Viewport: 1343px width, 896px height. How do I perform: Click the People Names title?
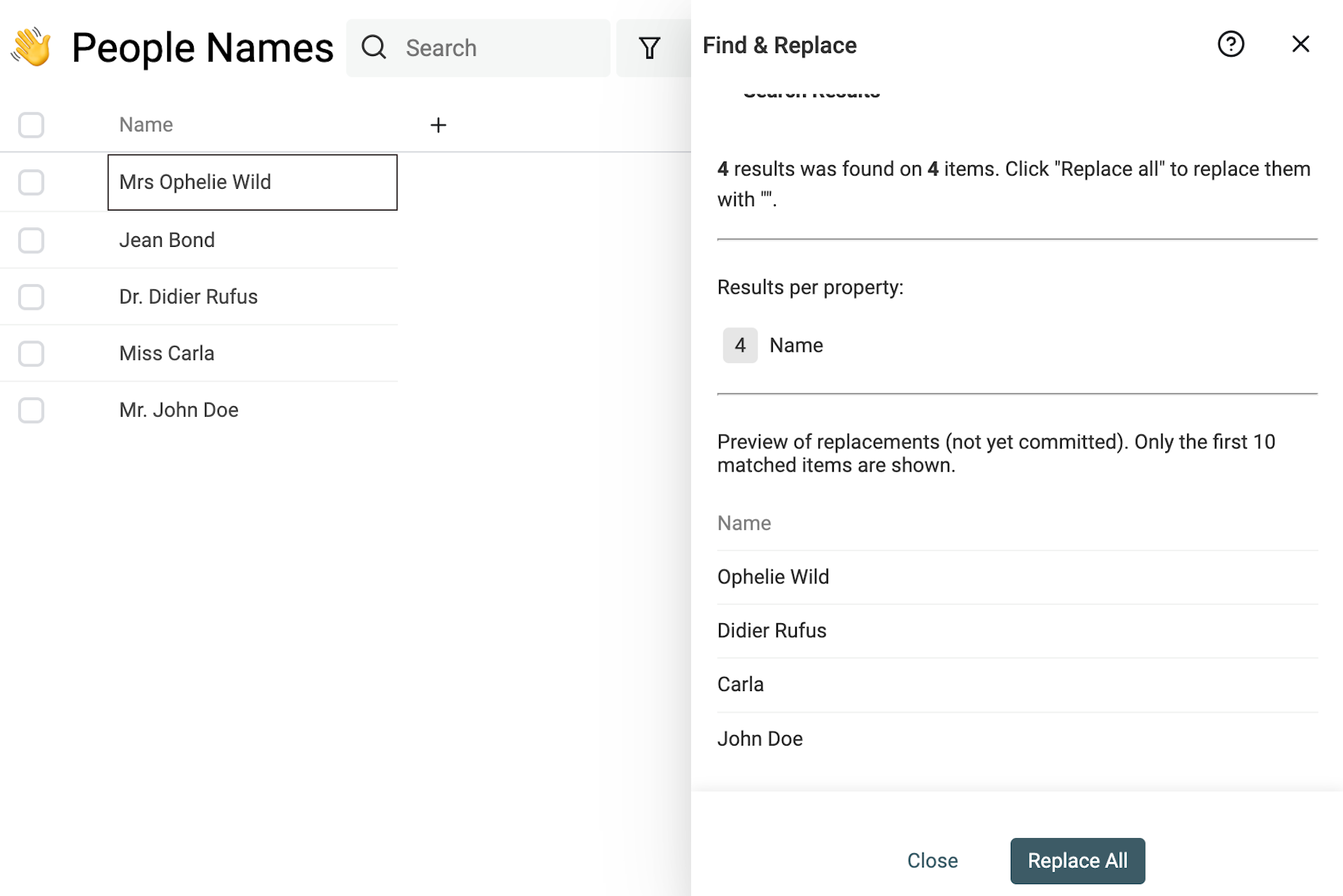pyautogui.click(x=203, y=48)
